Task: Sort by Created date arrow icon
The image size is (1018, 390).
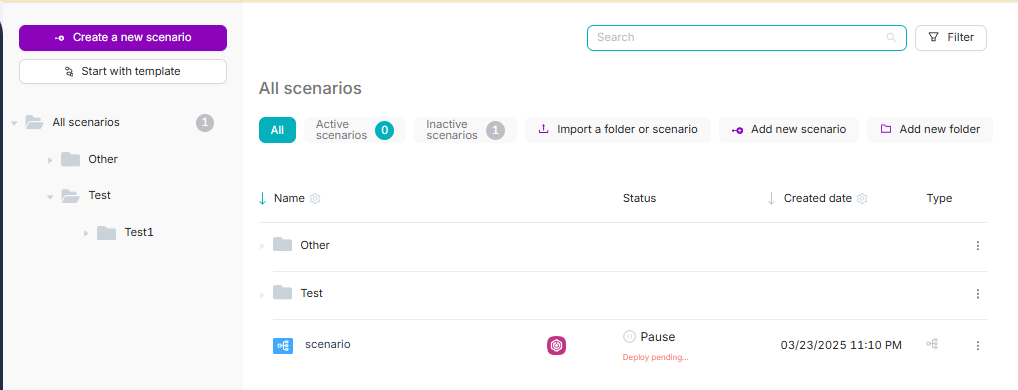Action: 771,199
